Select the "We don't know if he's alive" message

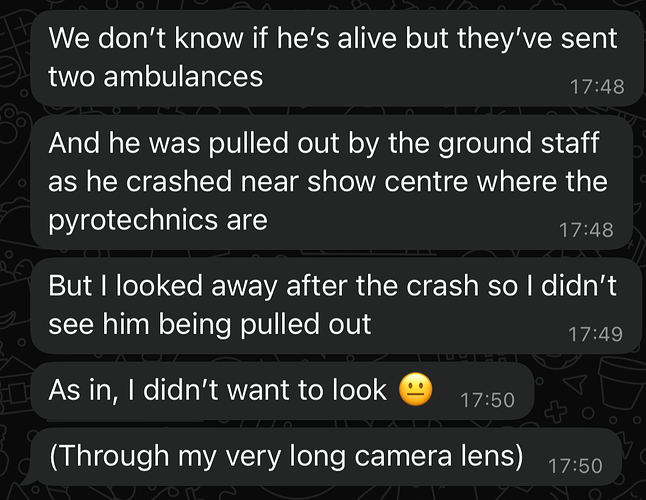coord(300,57)
